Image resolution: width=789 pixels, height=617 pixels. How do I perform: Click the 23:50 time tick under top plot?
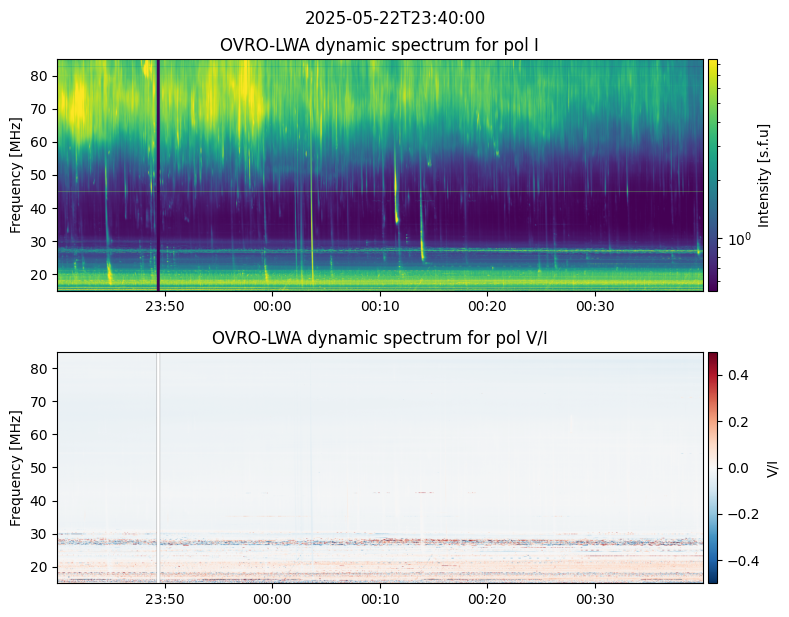click(x=165, y=306)
